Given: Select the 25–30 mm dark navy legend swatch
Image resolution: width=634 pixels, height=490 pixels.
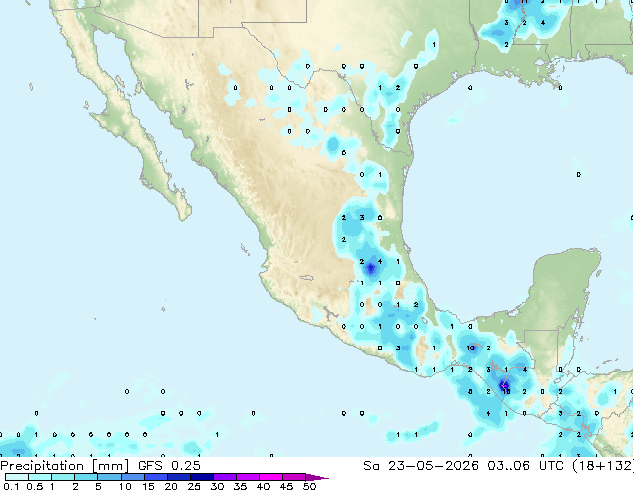Looking at the screenshot, I should point(201,477).
